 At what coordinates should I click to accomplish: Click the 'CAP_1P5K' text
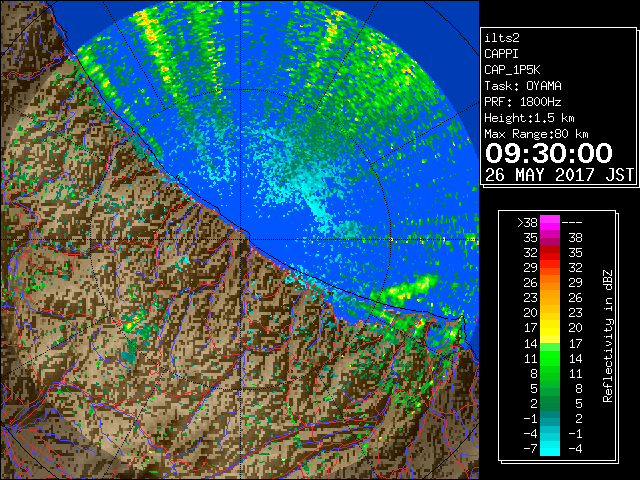pyautogui.click(x=512, y=70)
